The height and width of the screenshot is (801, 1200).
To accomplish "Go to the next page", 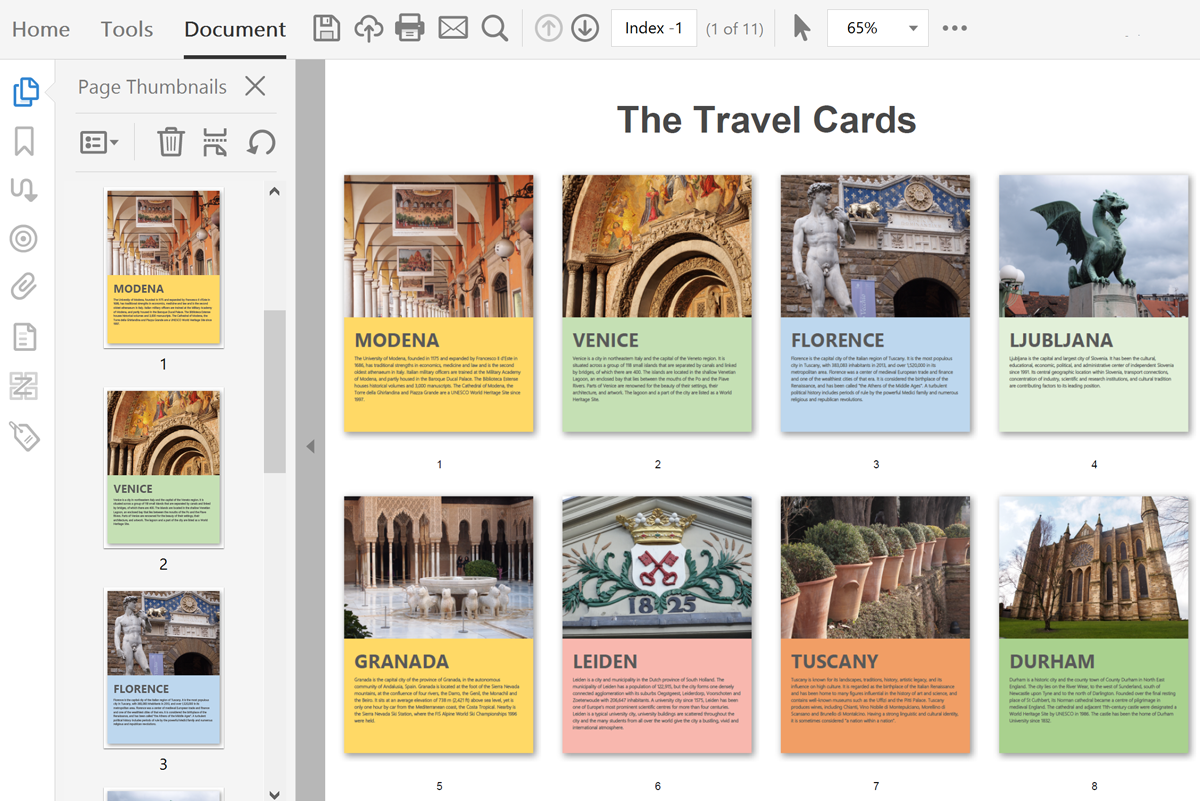I will [587, 28].
